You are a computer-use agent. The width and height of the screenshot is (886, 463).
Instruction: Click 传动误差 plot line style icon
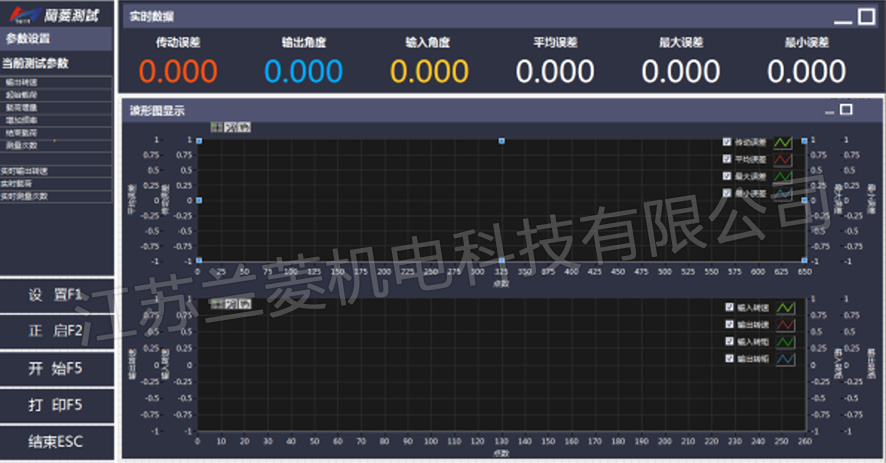point(784,143)
